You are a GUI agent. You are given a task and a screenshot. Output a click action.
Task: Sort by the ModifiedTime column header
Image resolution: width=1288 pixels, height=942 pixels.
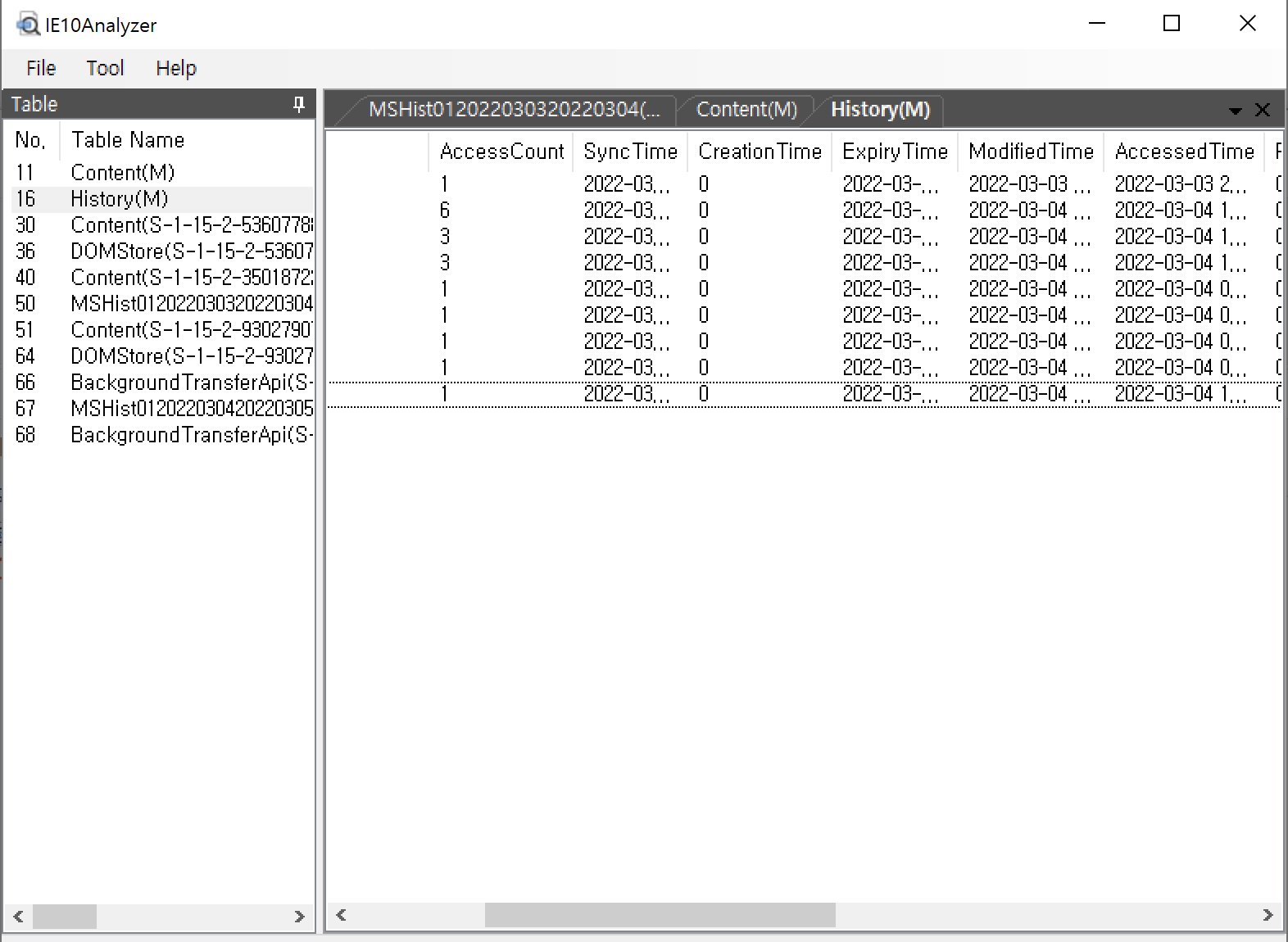[x=1031, y=152]
